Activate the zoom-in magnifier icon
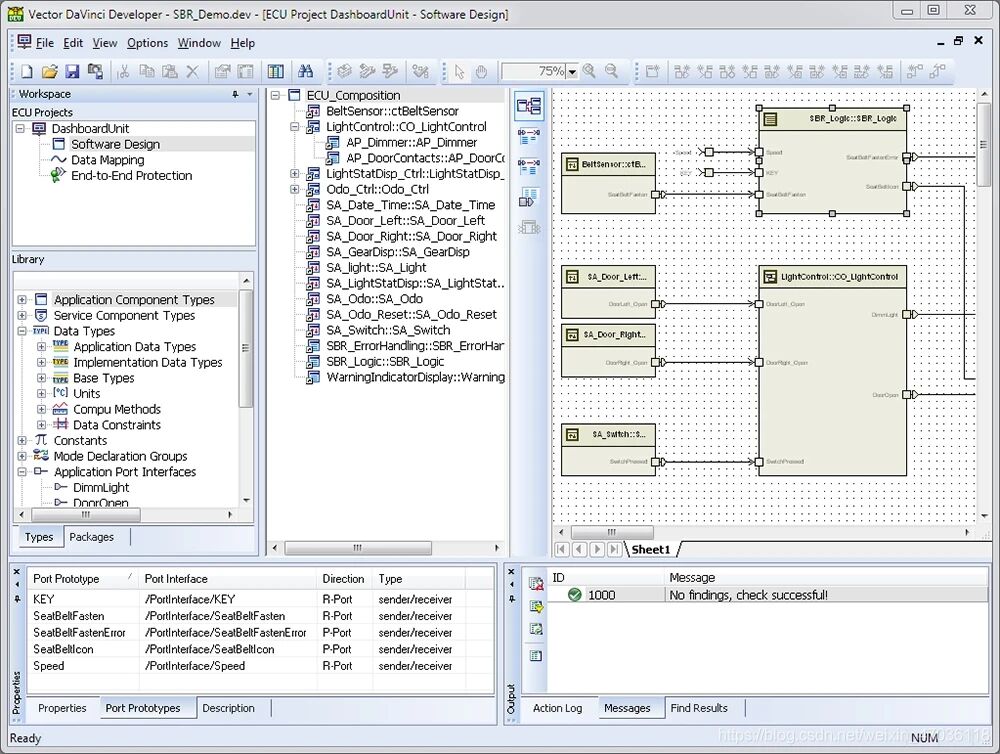The width and height of the screenshot is (1000, 754). 588,71
